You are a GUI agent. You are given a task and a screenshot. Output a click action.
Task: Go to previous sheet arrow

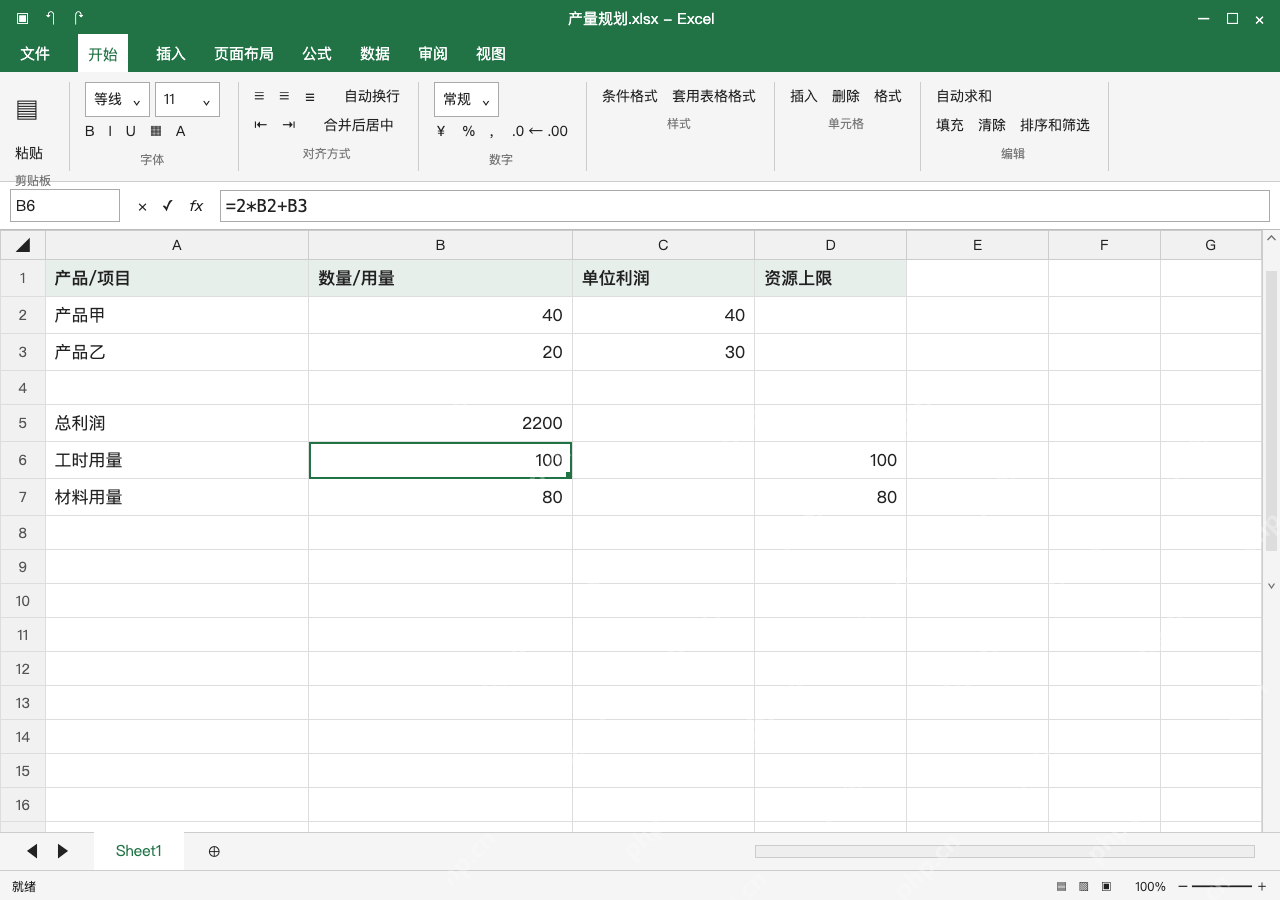coord(32,851)
